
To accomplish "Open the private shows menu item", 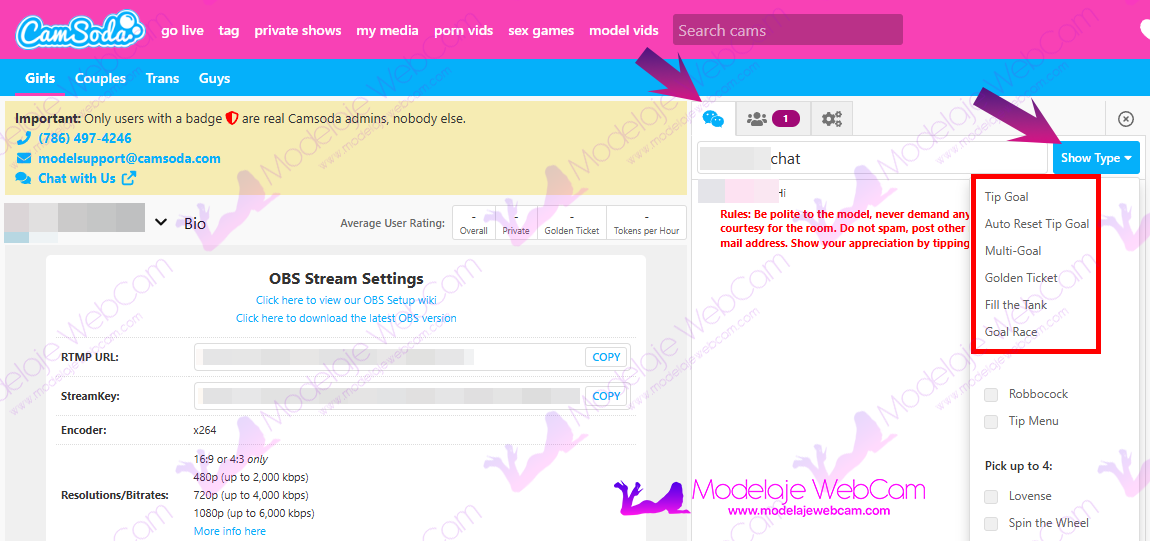I will (297, 31).
